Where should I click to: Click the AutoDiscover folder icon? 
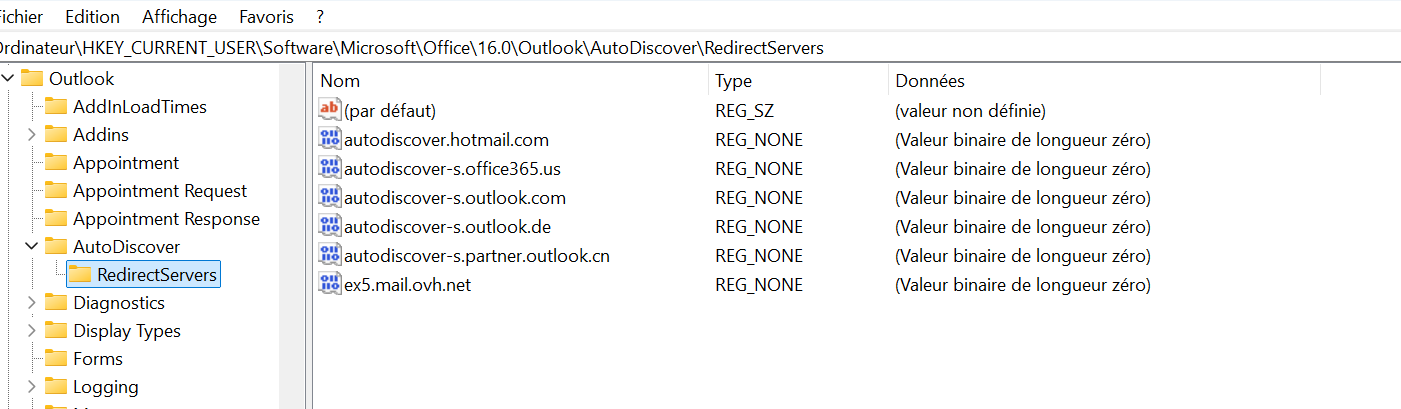[x=57, y=246]
